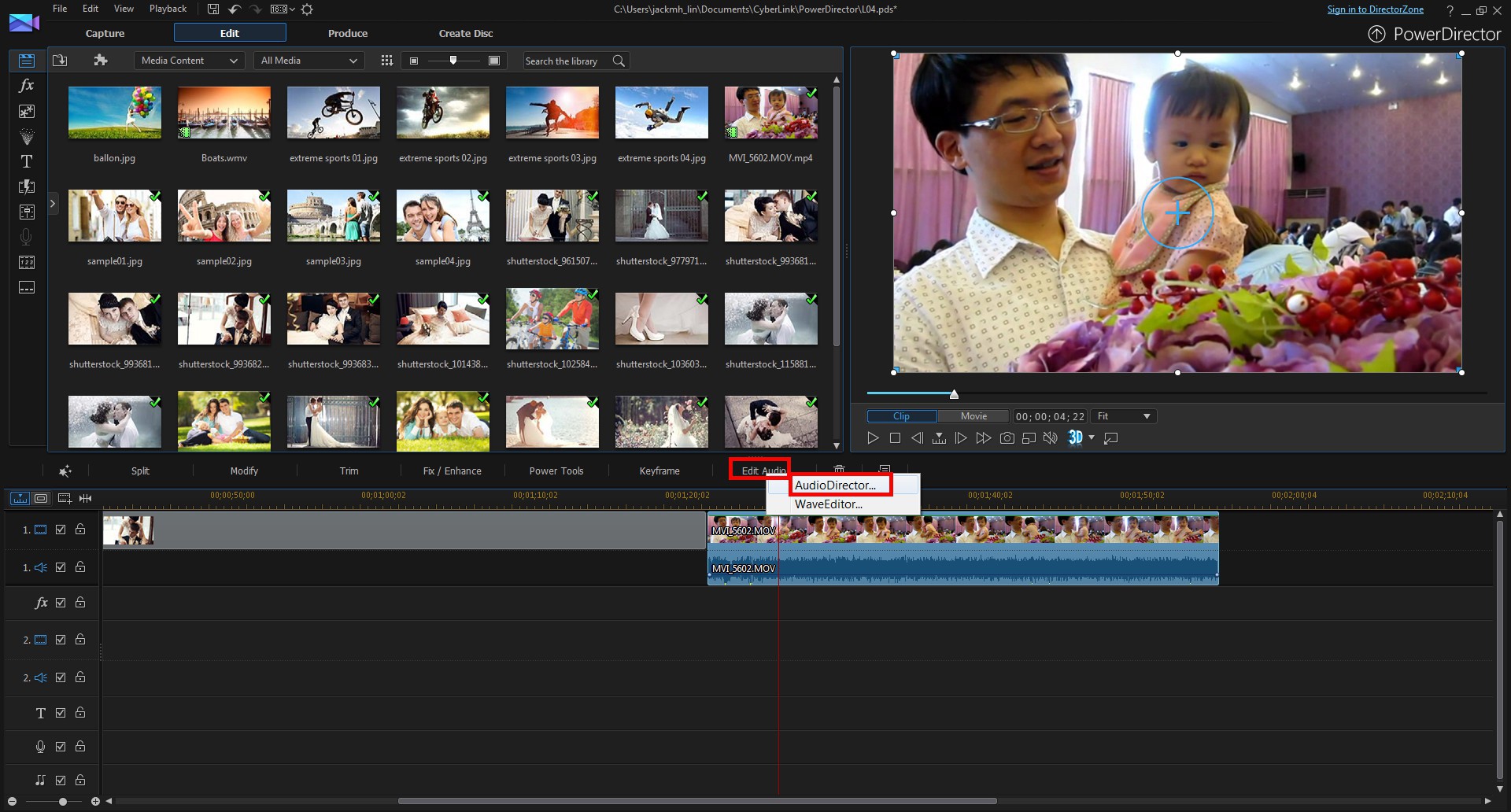1511x812 pixels.
Task: Open the 16:9 aspect ratio dropdown
Action: (x=282, y=9)
